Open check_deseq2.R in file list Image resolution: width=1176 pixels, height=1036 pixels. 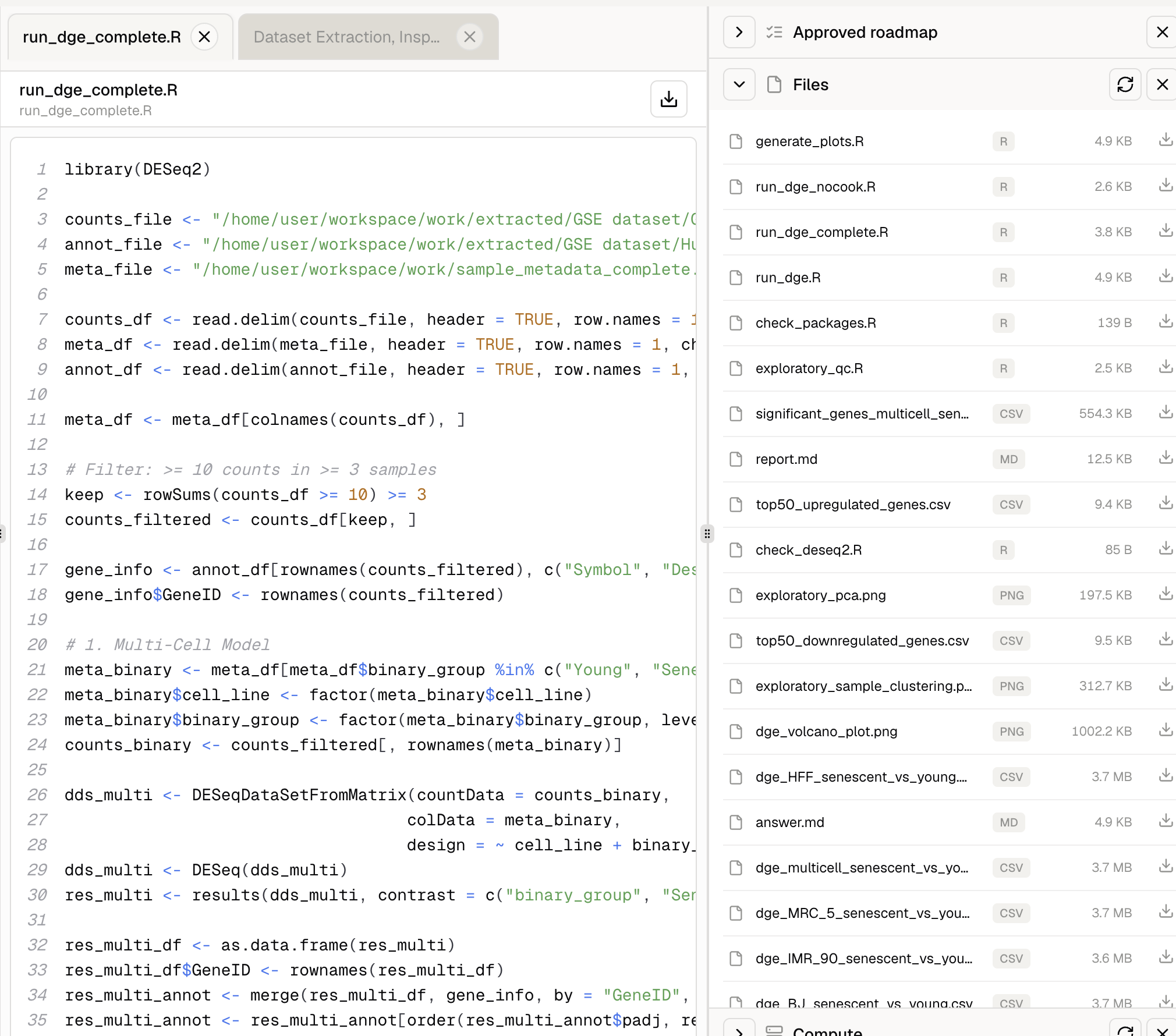(x=809, y=550)
